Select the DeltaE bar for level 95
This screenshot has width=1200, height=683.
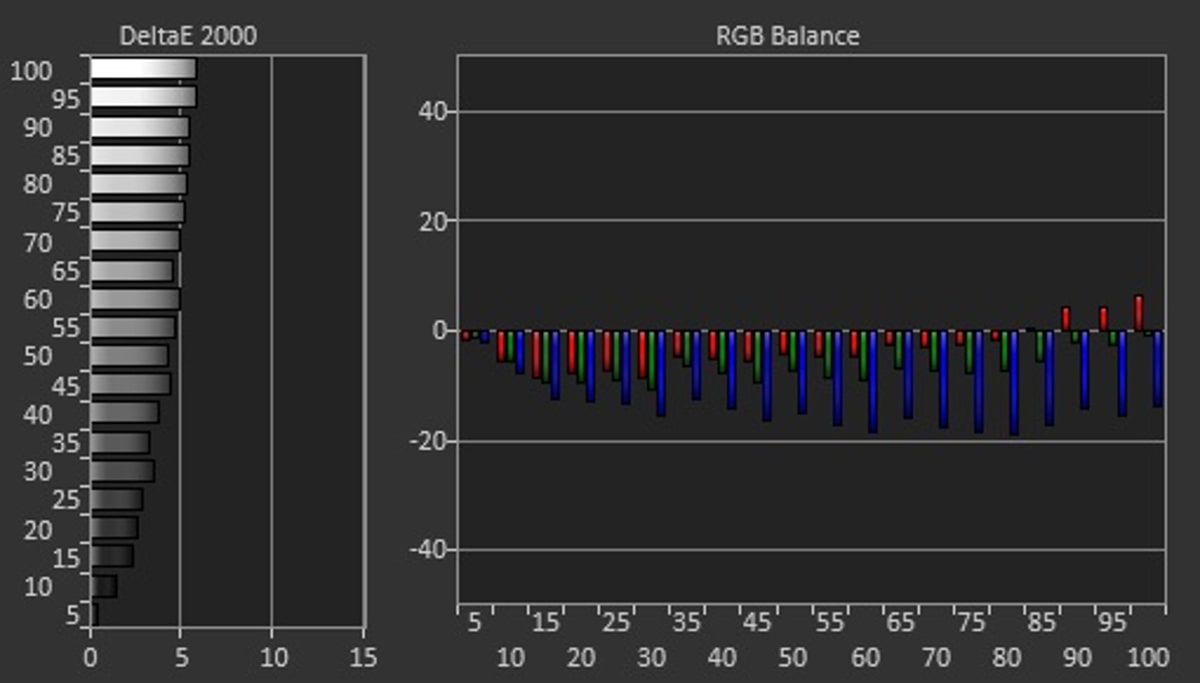[143, 97]
